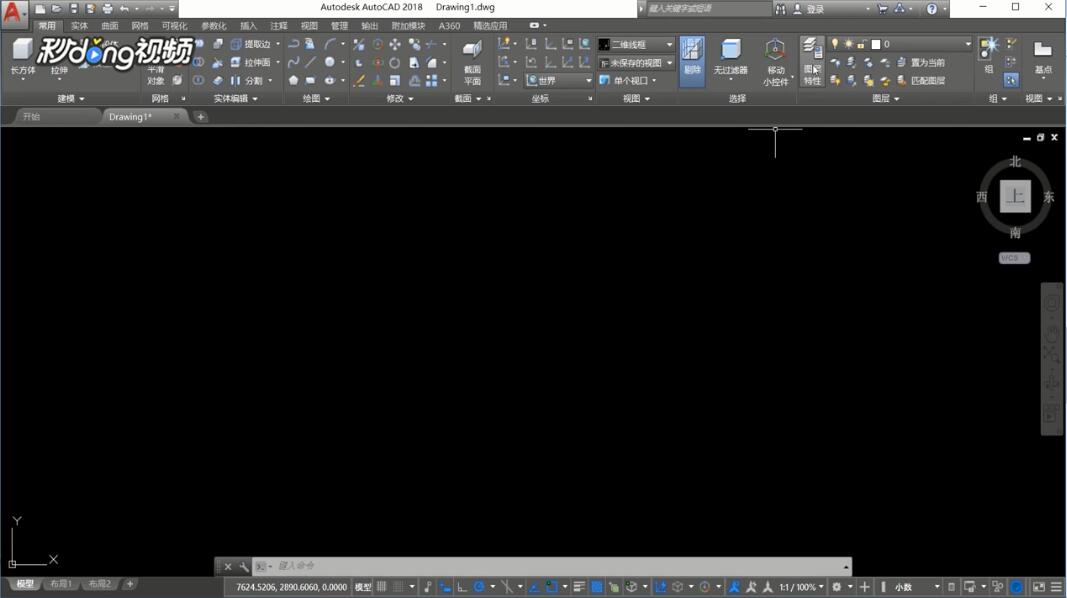Open the unsaved view (未保存的视图) dropdown
The width and height of the screenshot is (1067, 598).
(636, 63)
